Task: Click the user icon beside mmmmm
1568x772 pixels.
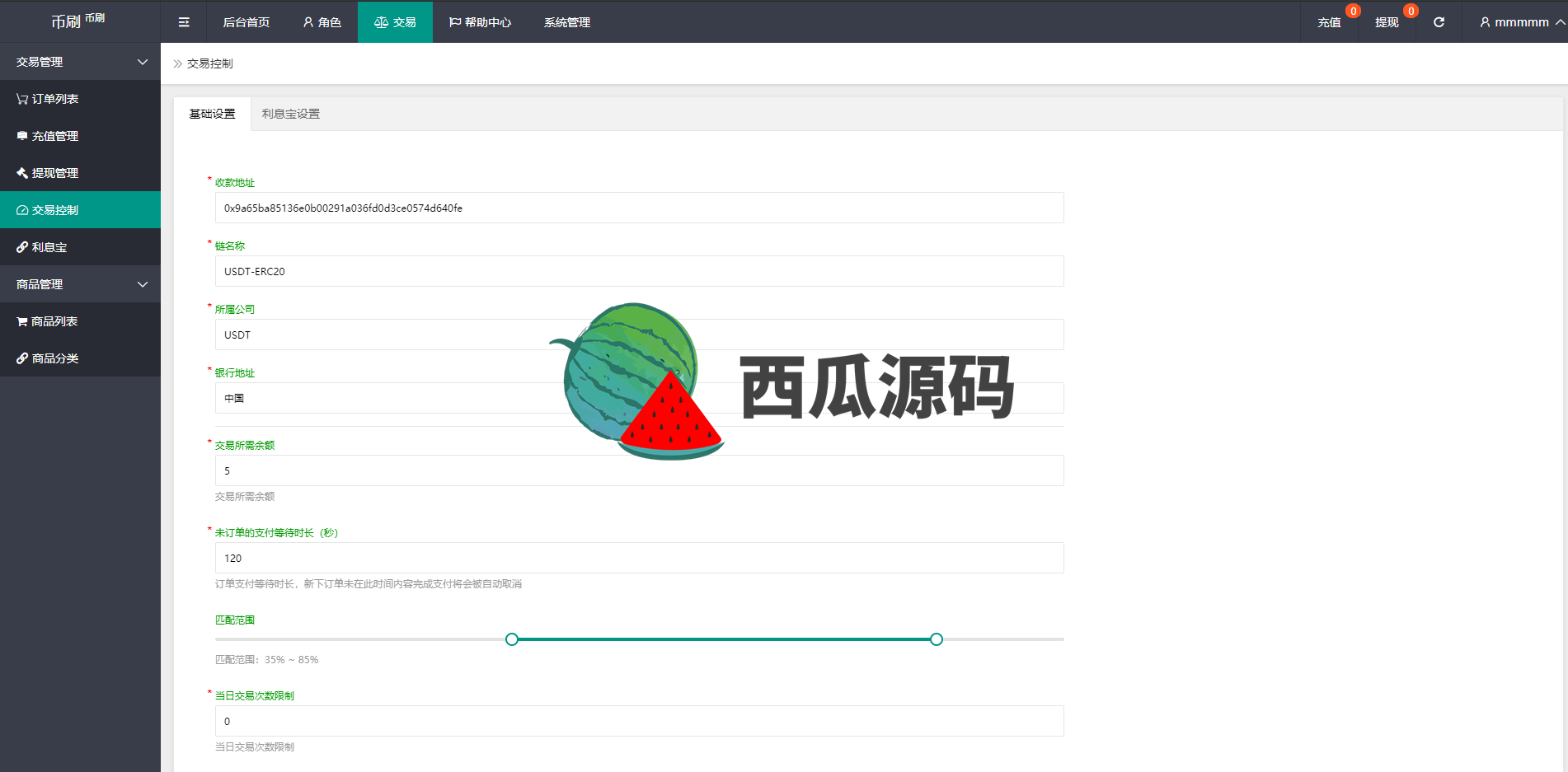Action: [x=1485, y=22]
